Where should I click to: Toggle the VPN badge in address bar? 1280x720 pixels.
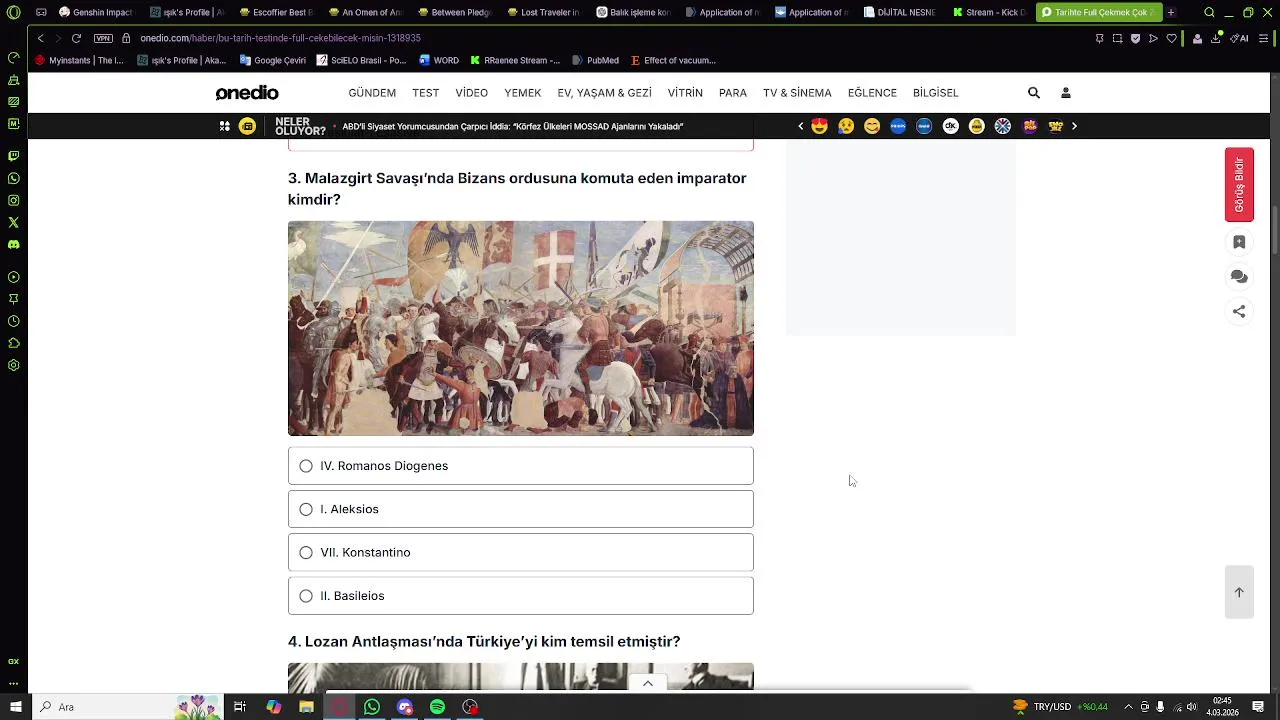(x=103, y=38)
